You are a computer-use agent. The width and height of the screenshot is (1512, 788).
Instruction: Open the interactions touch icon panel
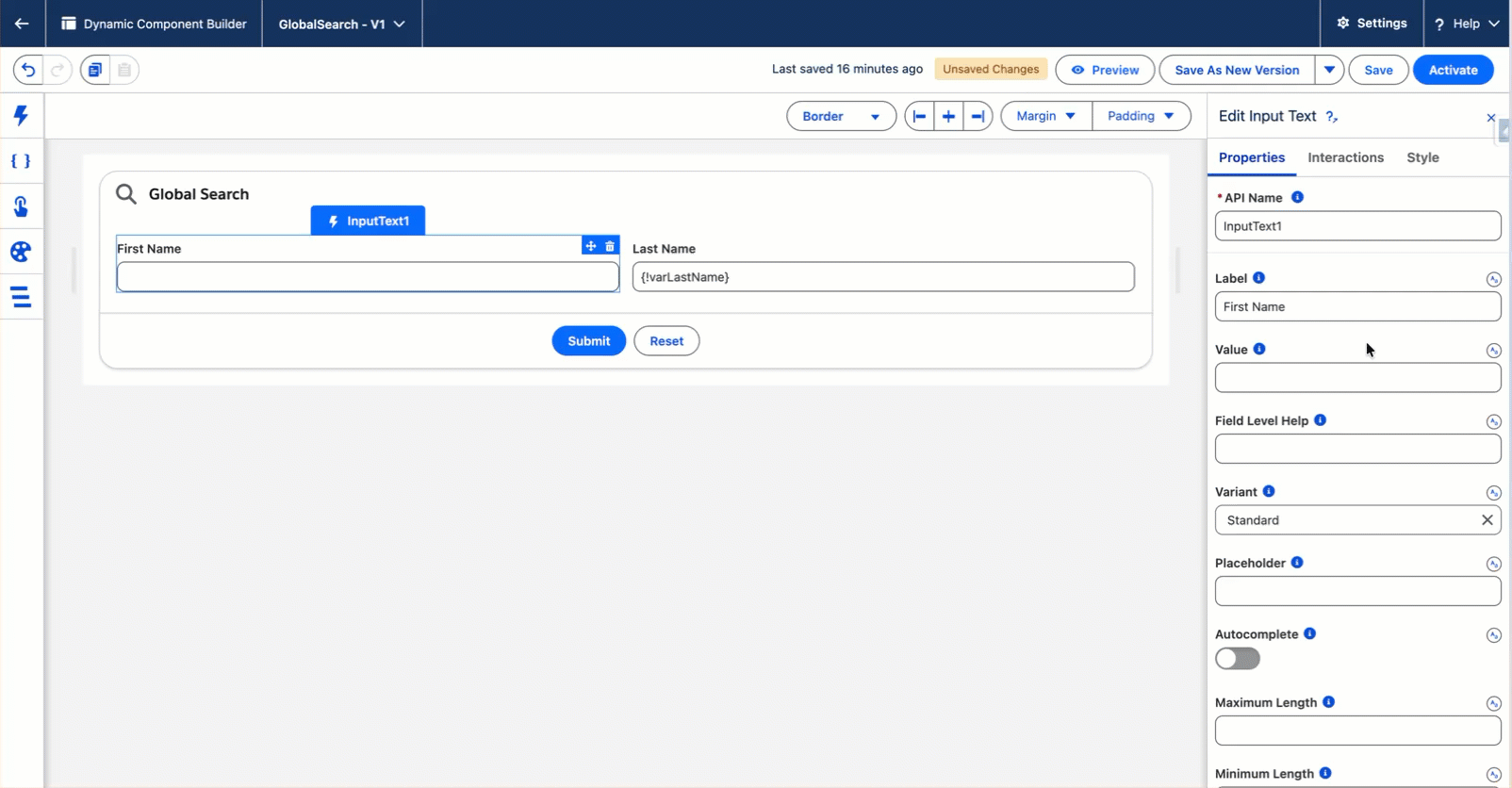[21, 206]
